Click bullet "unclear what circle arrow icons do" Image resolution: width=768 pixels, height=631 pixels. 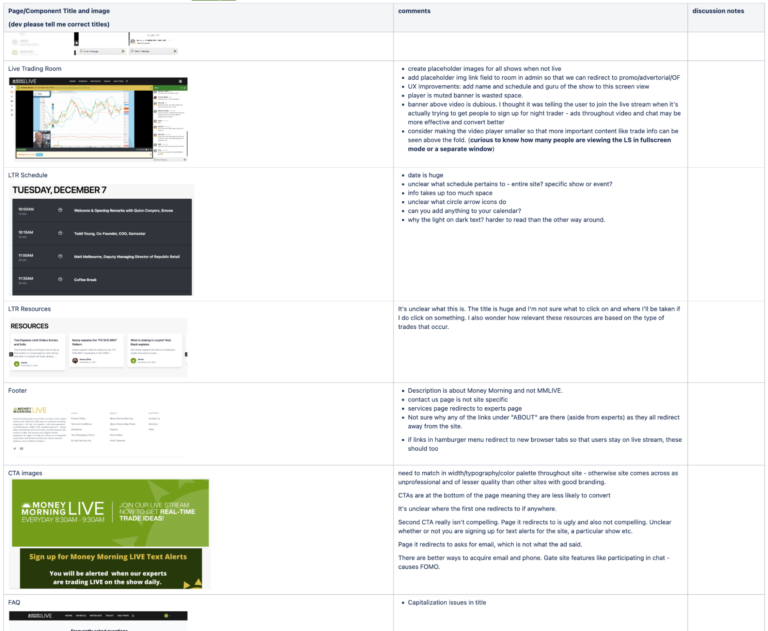coord(457,202)
